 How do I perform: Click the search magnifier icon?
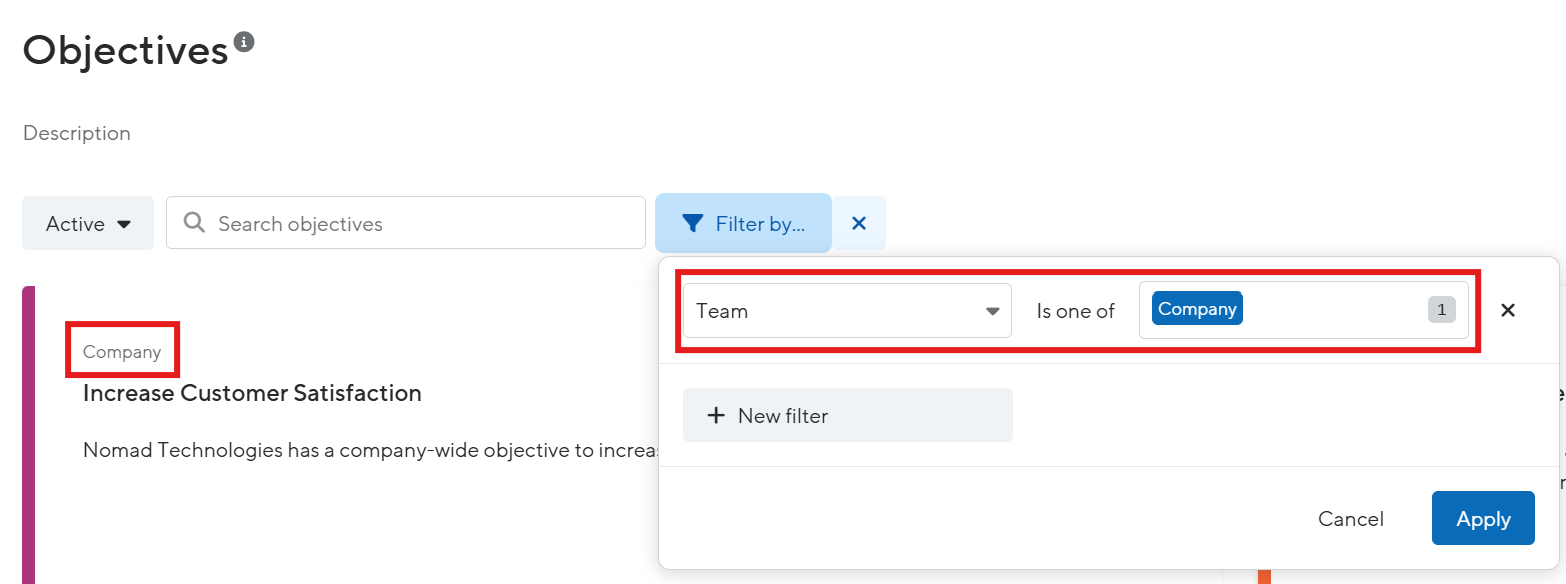194,222
